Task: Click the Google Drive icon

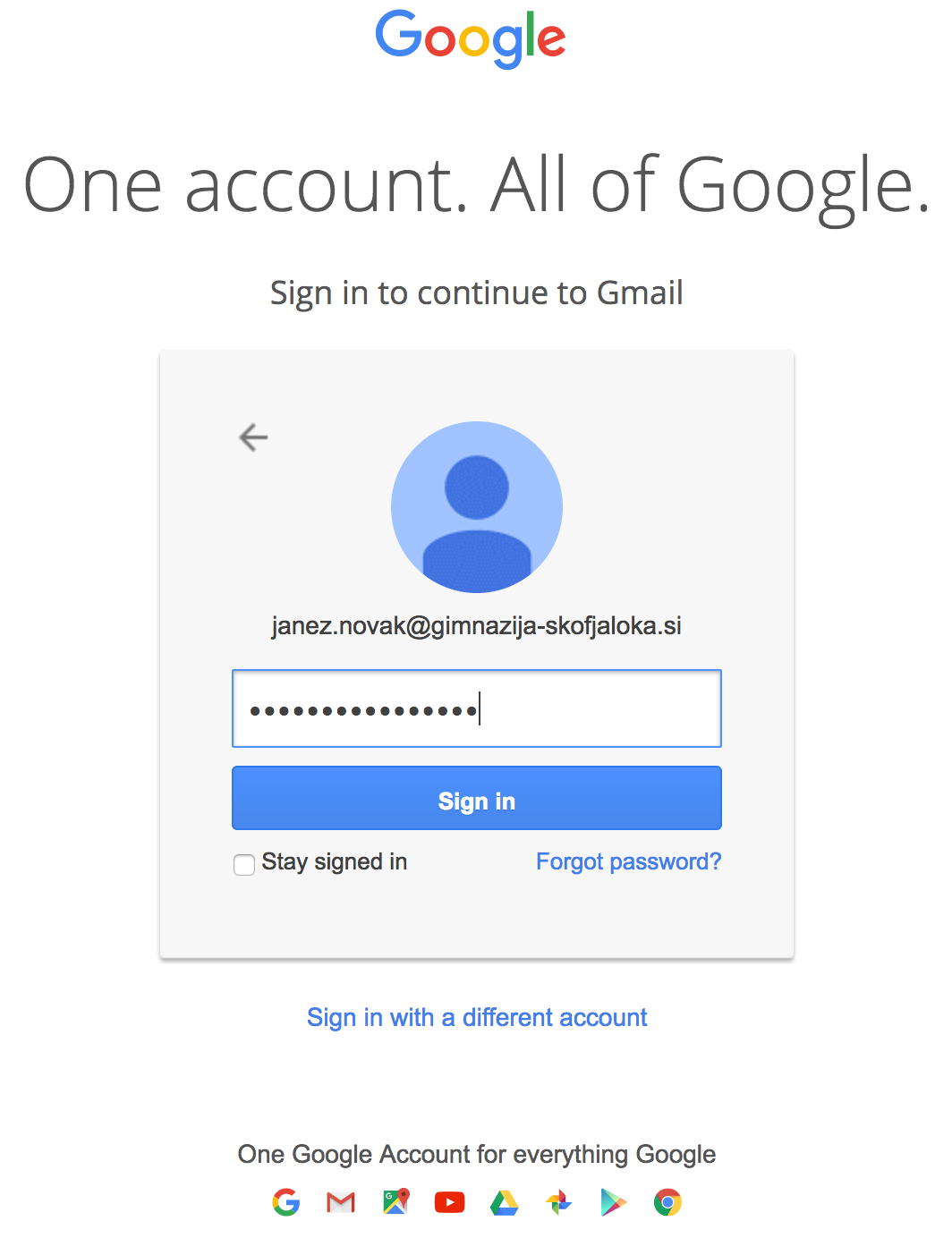Action: coord(505,1203)
